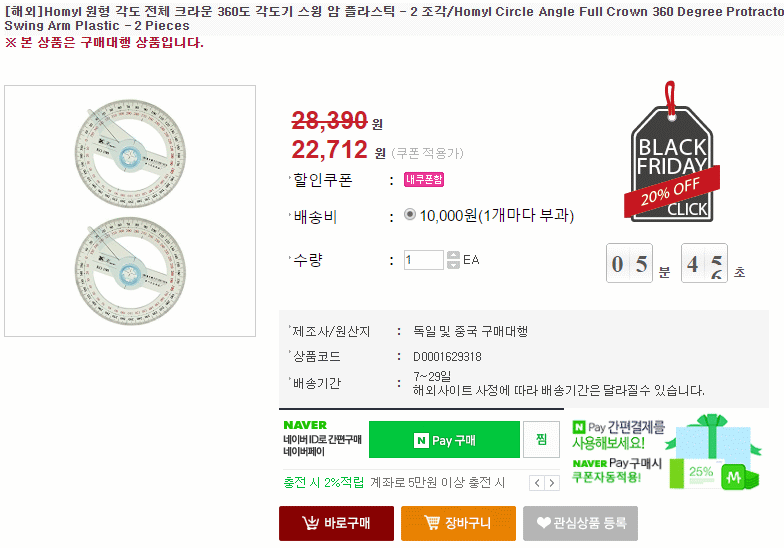Click the 찜 button beside N Pay
The width and height of the screenshot is (784, 548).
(x=541, y=440)
